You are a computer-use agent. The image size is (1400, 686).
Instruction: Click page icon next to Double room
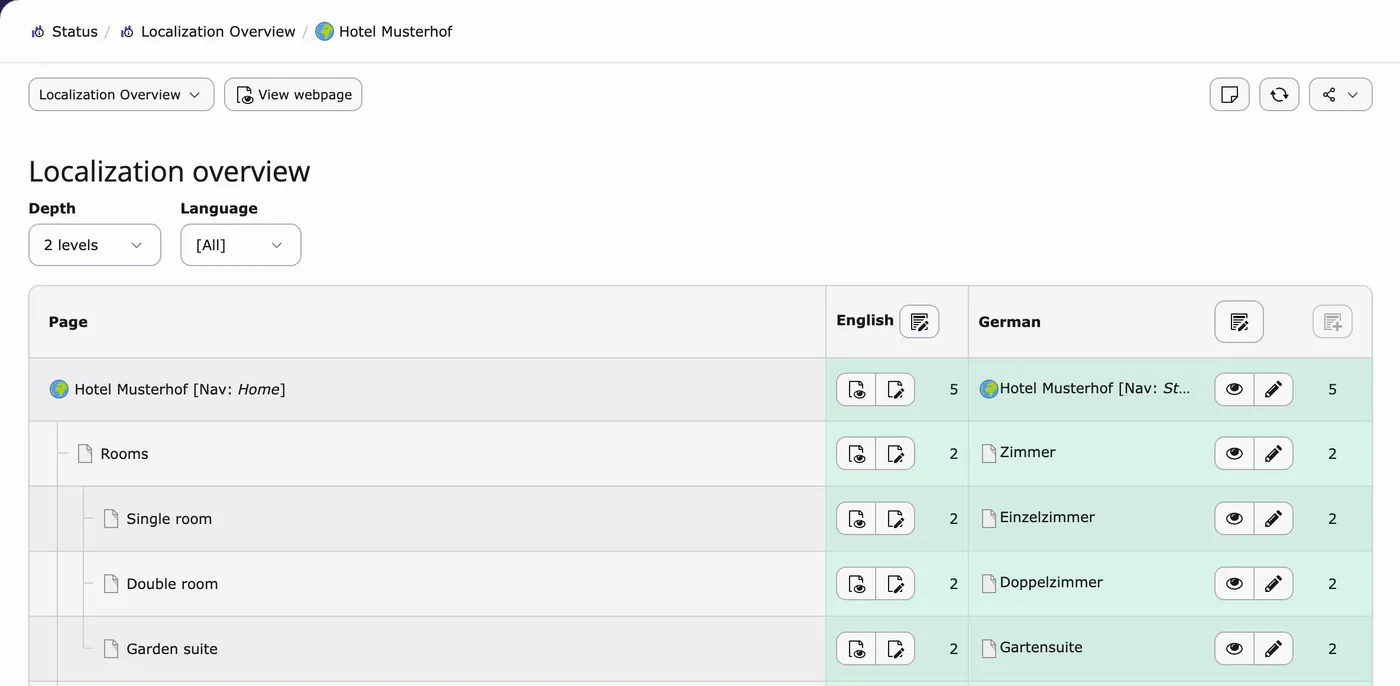[x=111, y=584]
